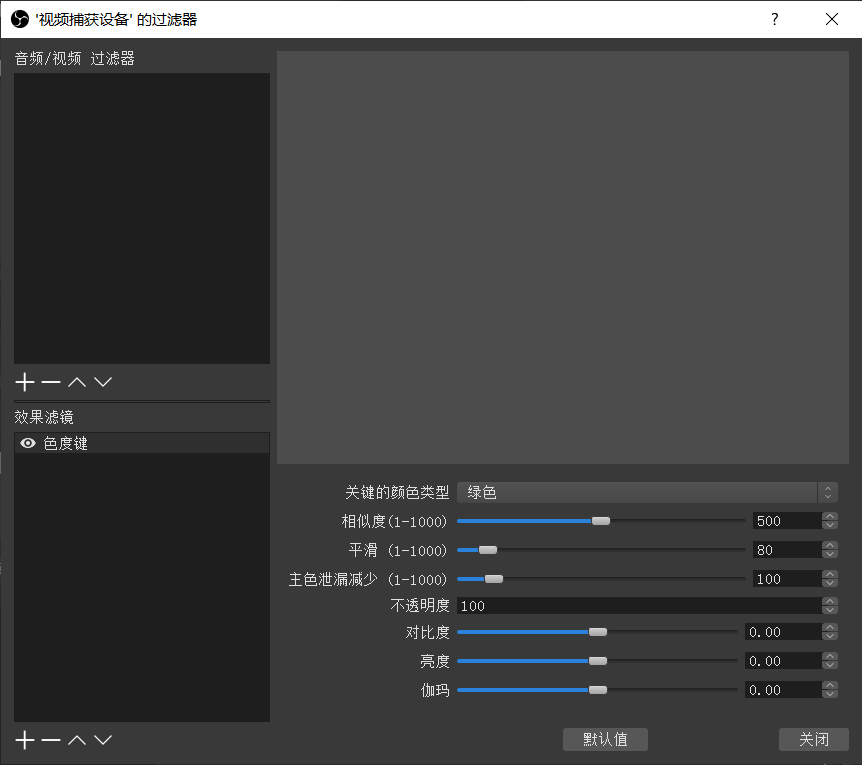Click the 平滑 slider handle
Image resolution: width=862 pixels, height=765 pixels.
tap(488, 550)
